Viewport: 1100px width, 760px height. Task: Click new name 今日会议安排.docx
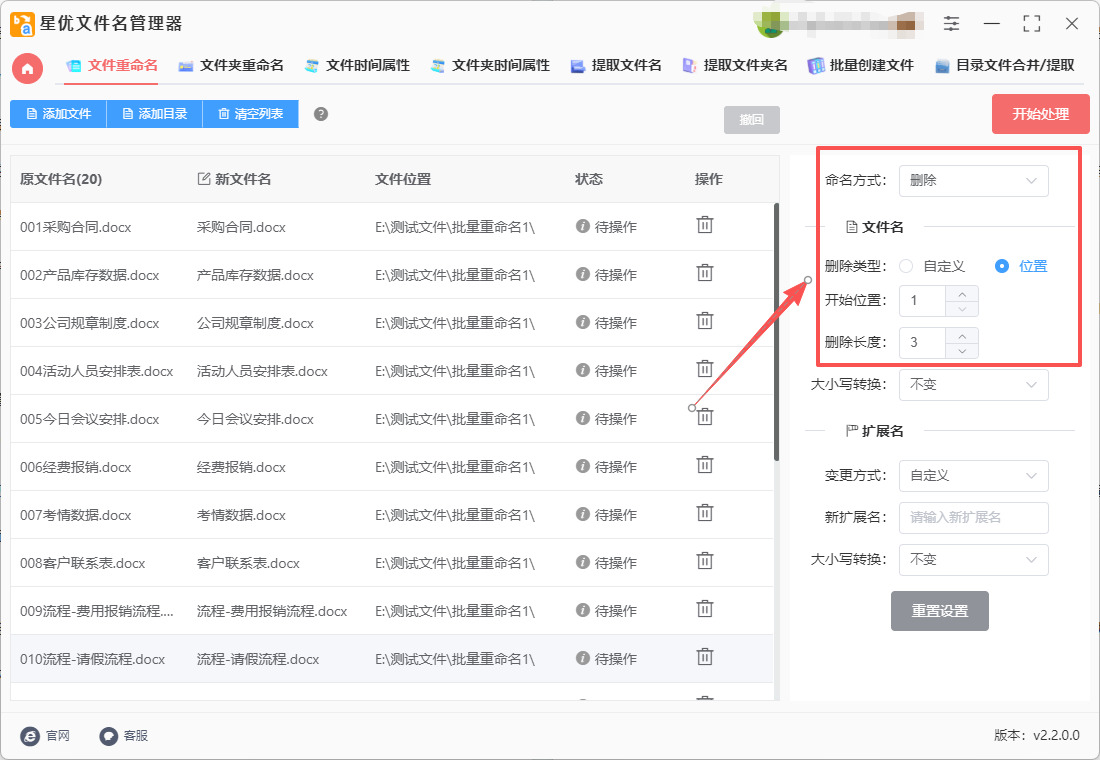255,420
